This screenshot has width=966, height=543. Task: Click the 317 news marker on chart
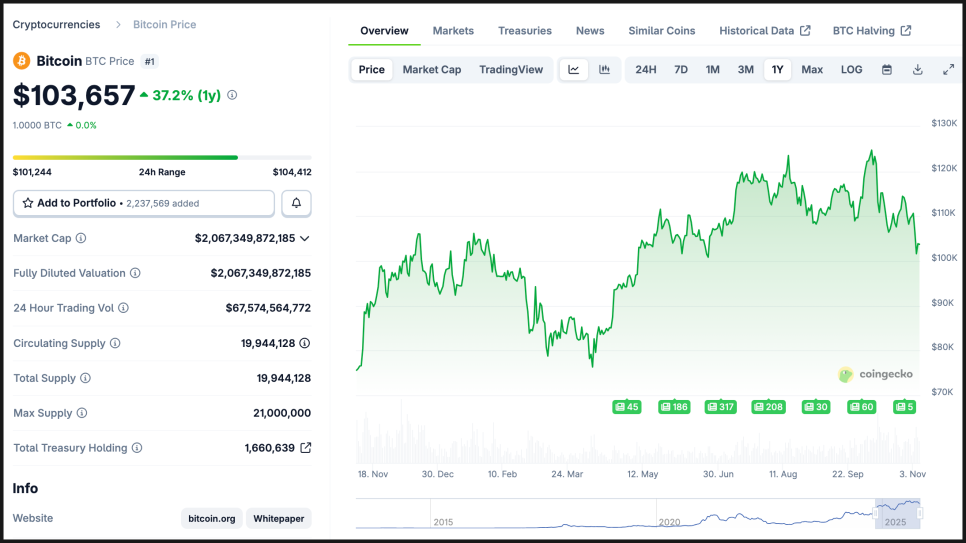tap(720, 407)
